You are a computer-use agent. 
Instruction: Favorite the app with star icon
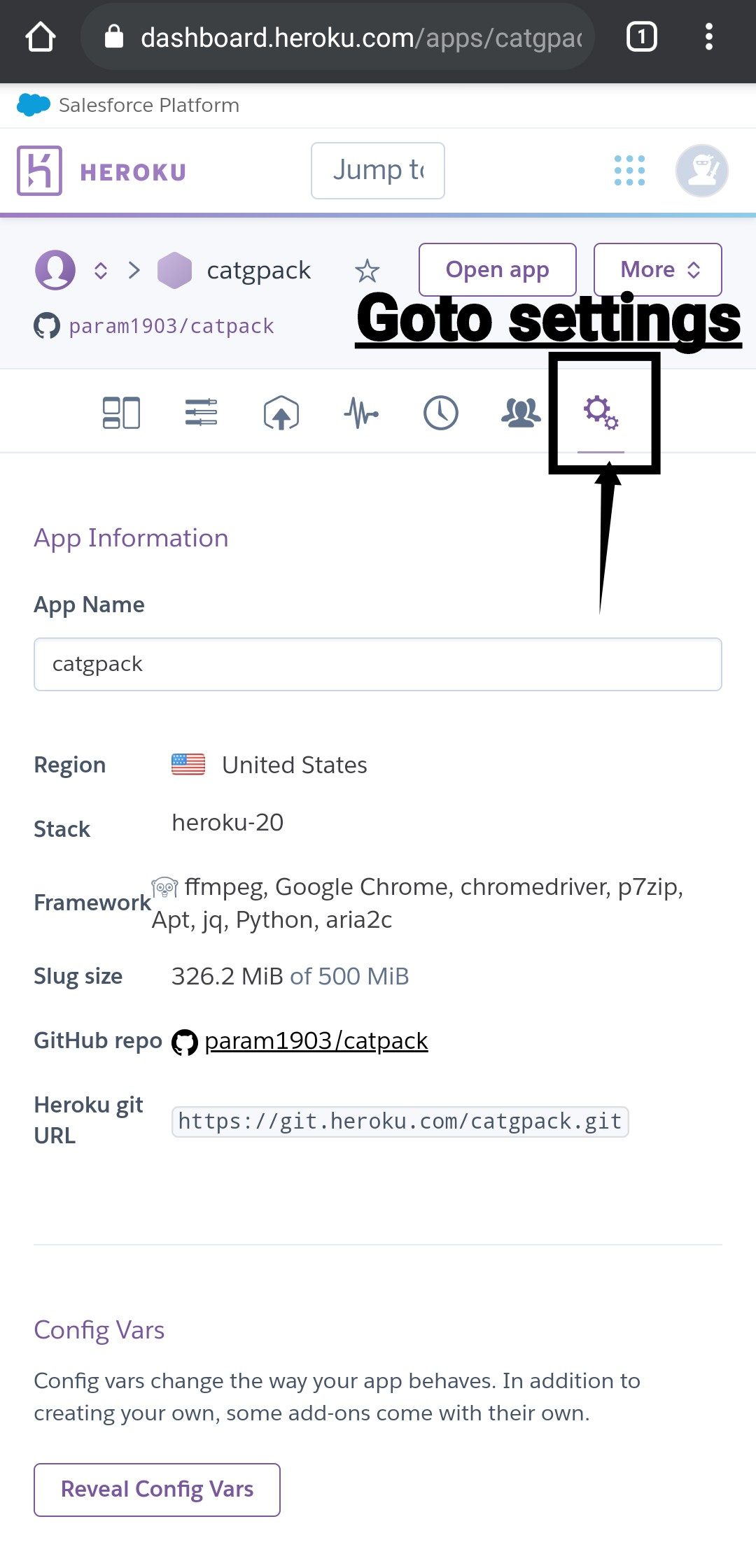click(x=367, y=271)
